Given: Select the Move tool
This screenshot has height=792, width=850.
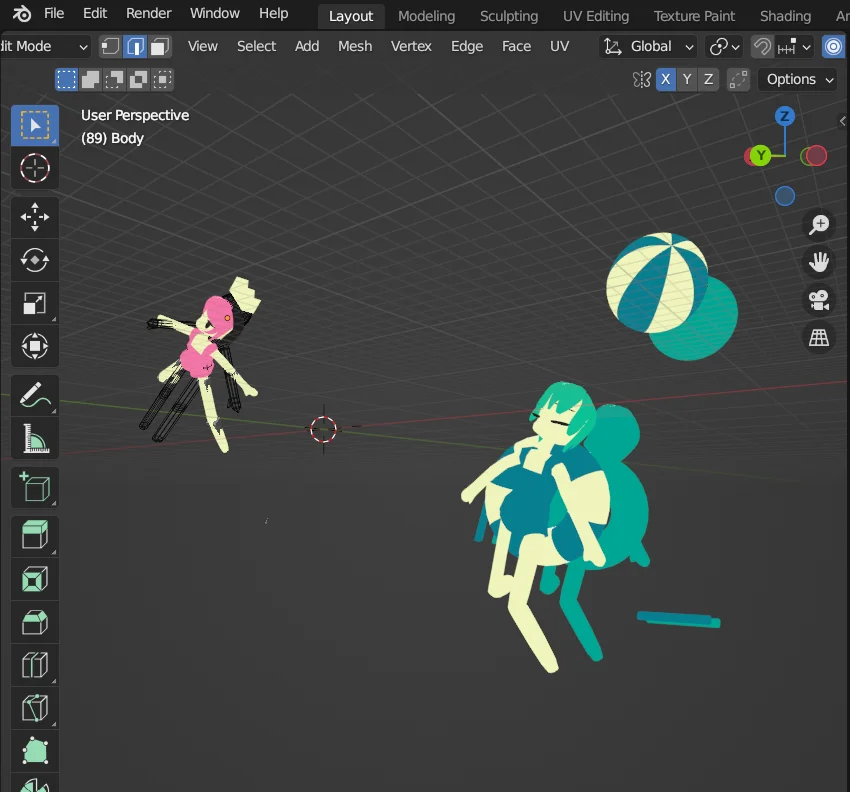Looking at the screenshot, I should click(35, 217).
